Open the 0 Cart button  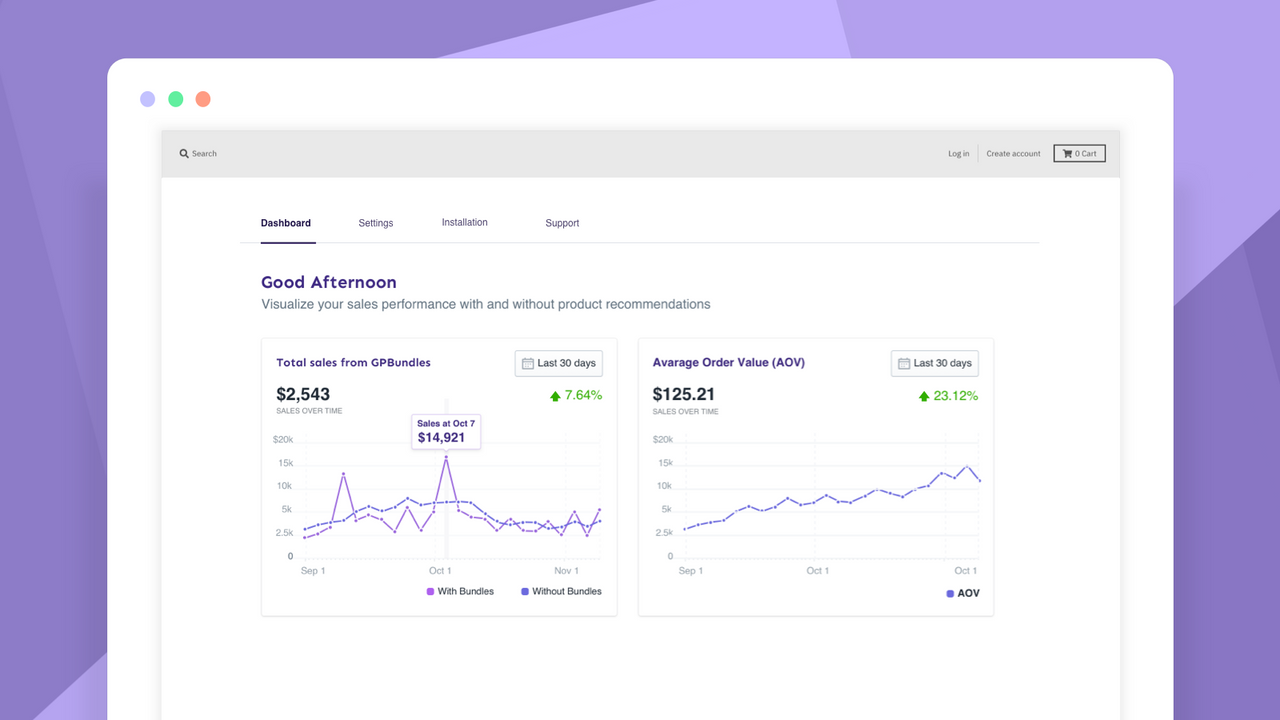(1079, 154)
